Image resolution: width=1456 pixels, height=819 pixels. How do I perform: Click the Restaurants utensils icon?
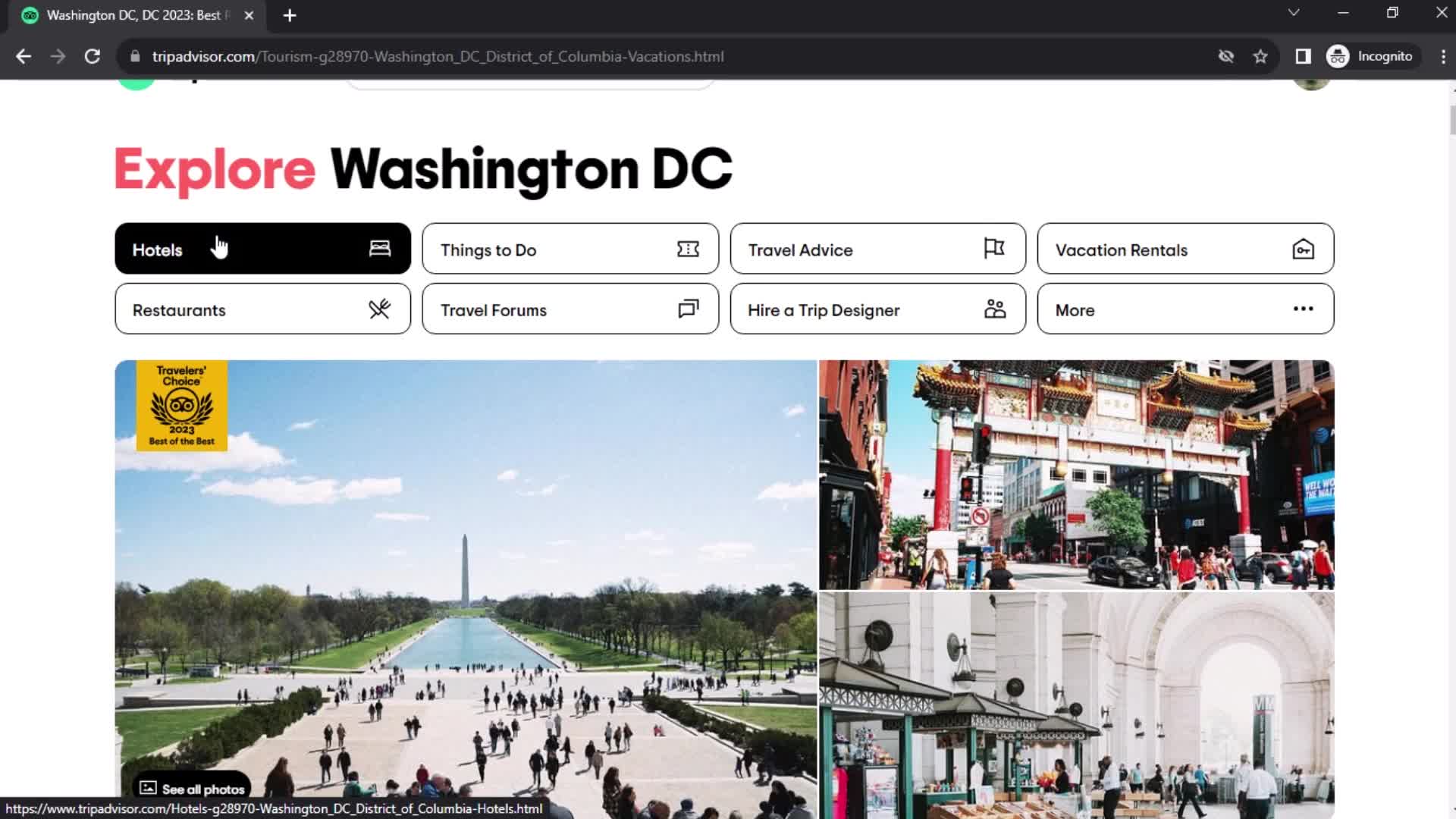click(x=379, y=309)
